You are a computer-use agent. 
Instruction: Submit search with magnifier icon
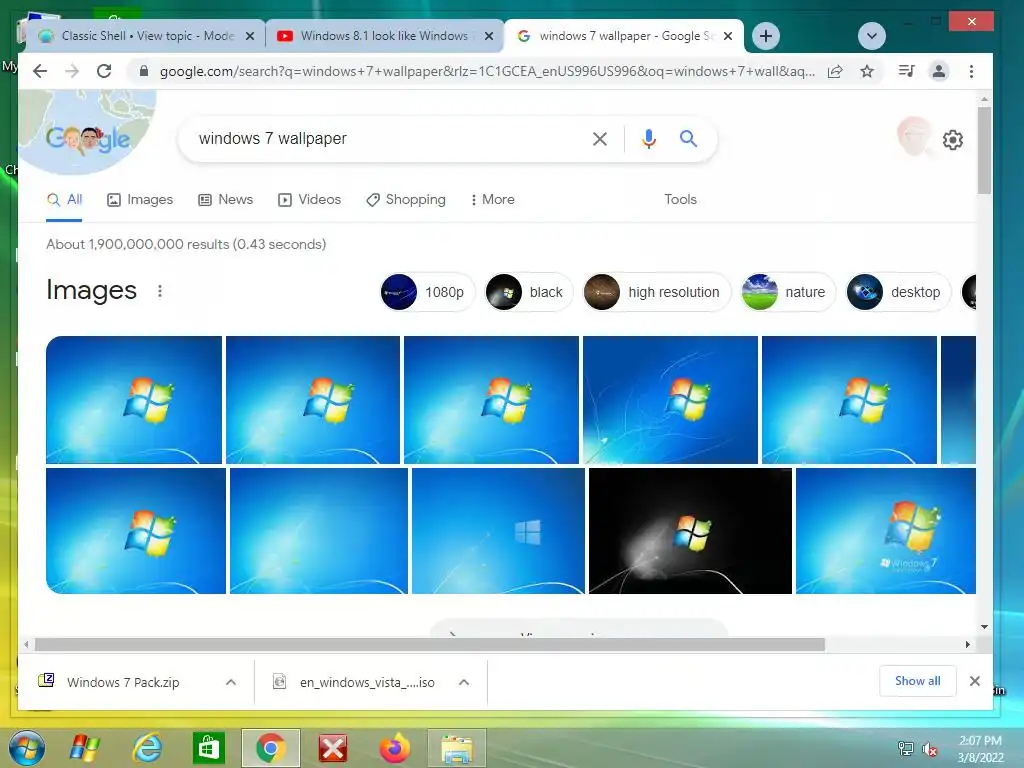[x=688, y=138]
